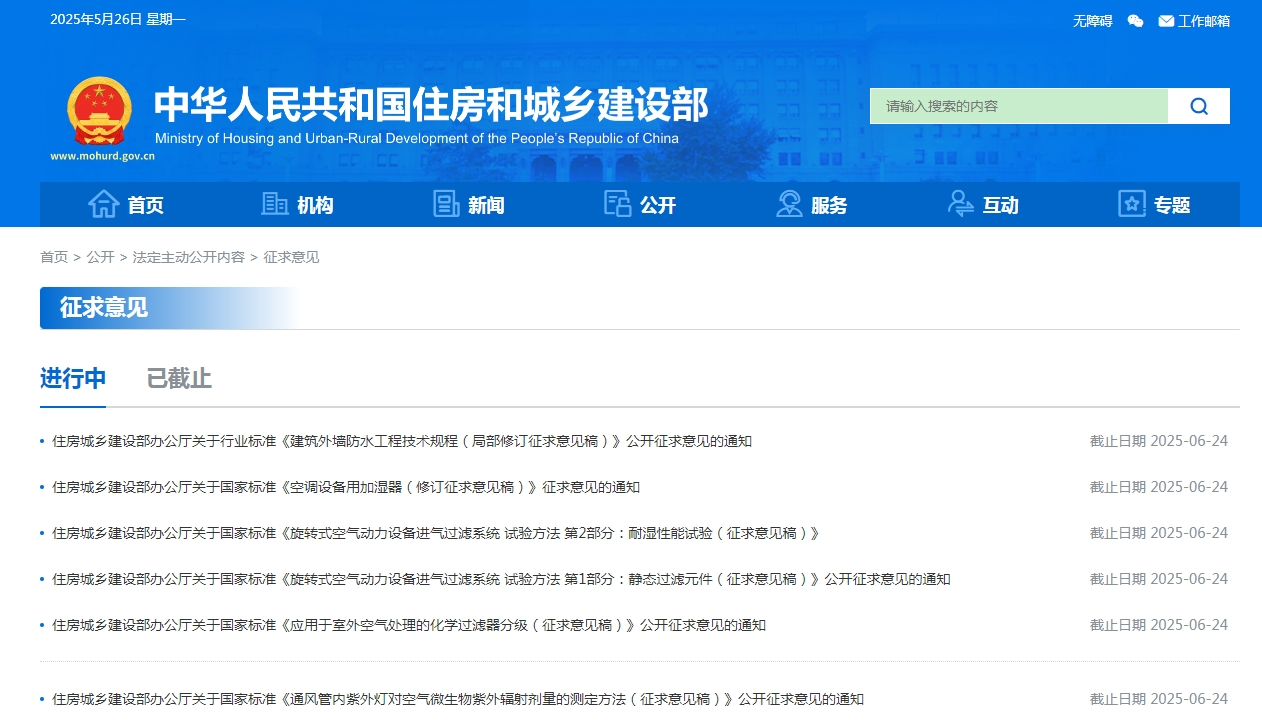The height and width of the screenshot is (721, 1262).
Task: Click the work mailbox envelope icon
Action: (x=1166, y=21)
